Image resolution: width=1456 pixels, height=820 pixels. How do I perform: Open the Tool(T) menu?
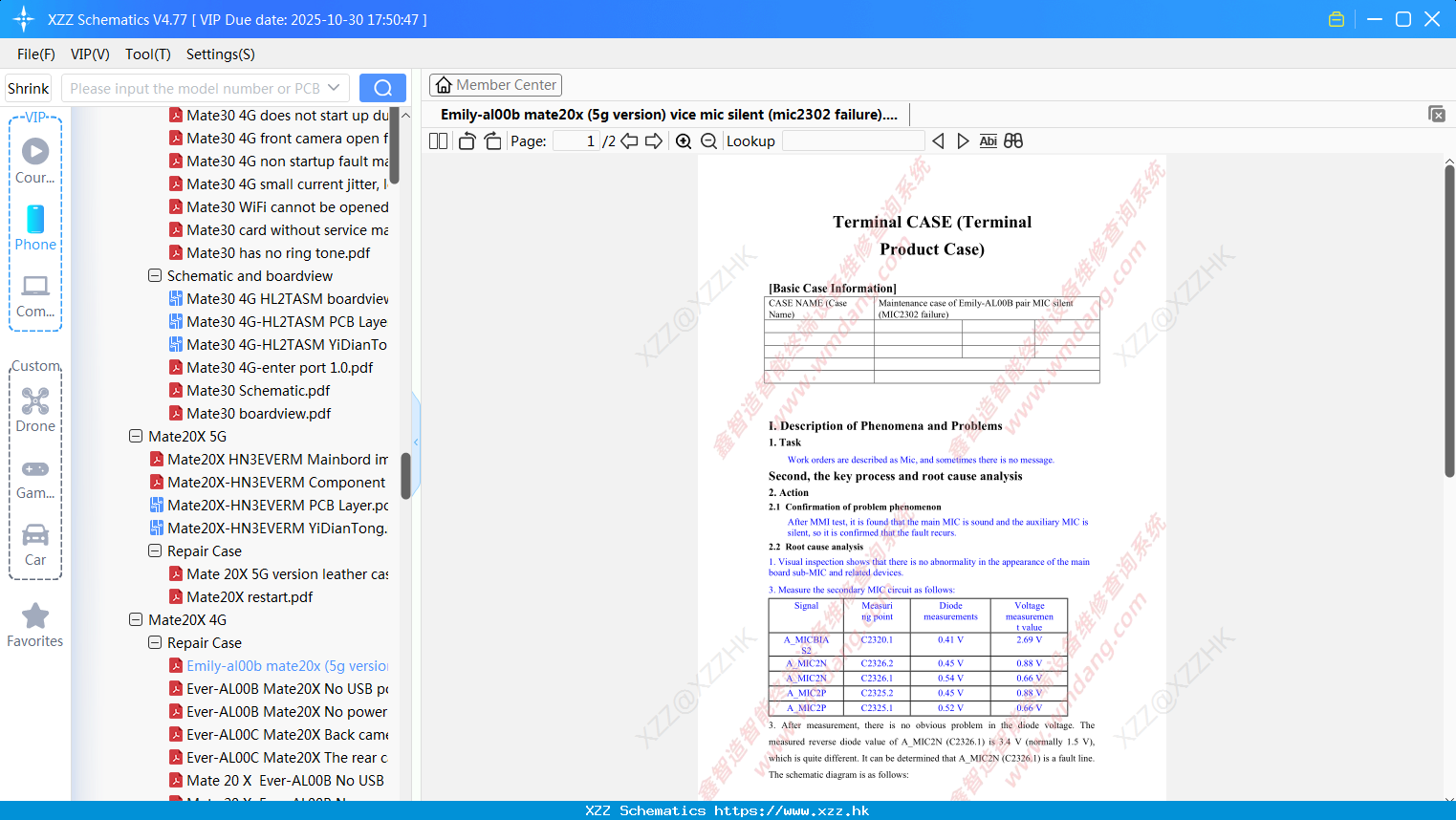[148, 54]
